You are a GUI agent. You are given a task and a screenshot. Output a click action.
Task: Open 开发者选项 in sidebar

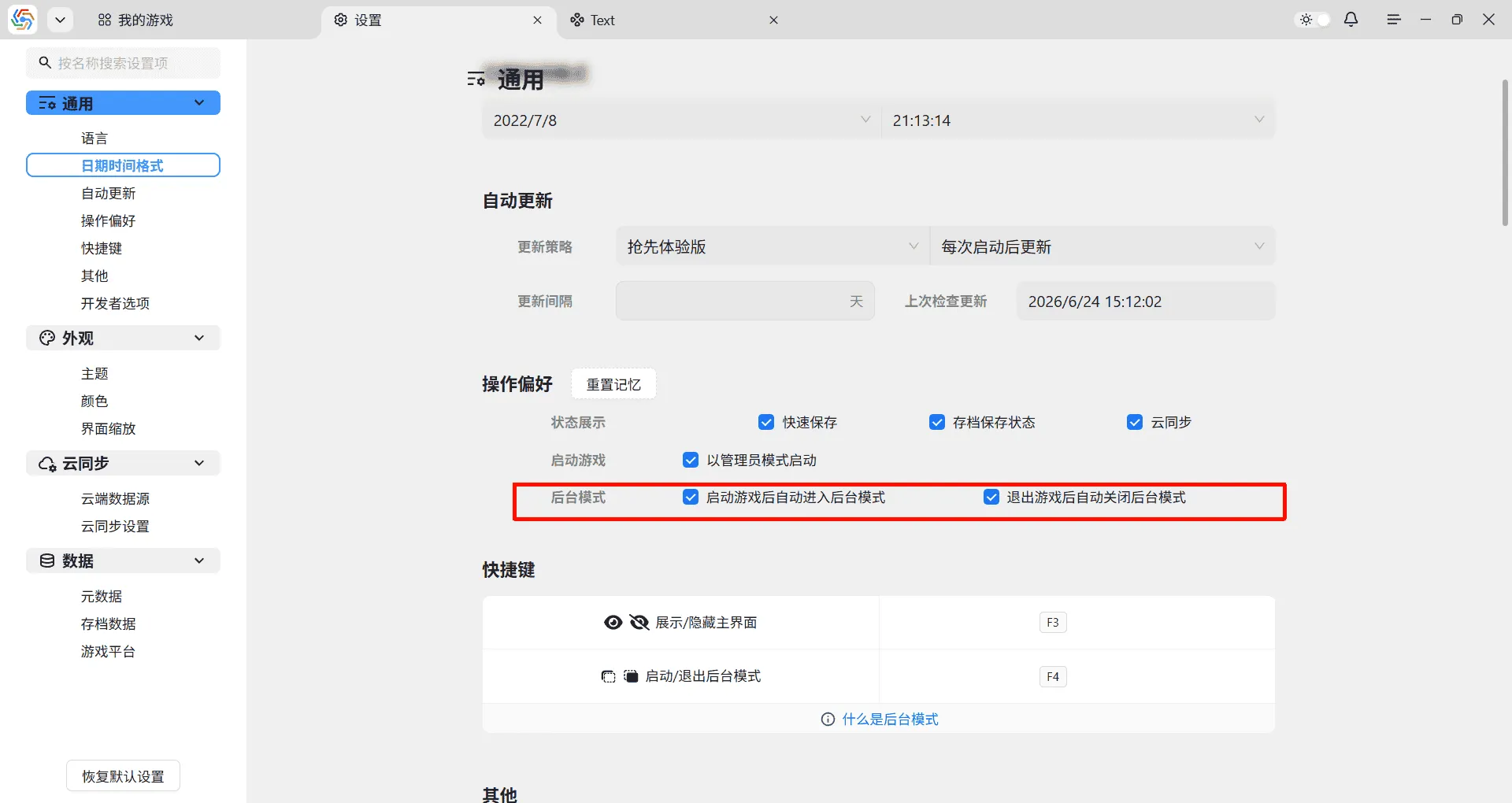click(115, 304)
